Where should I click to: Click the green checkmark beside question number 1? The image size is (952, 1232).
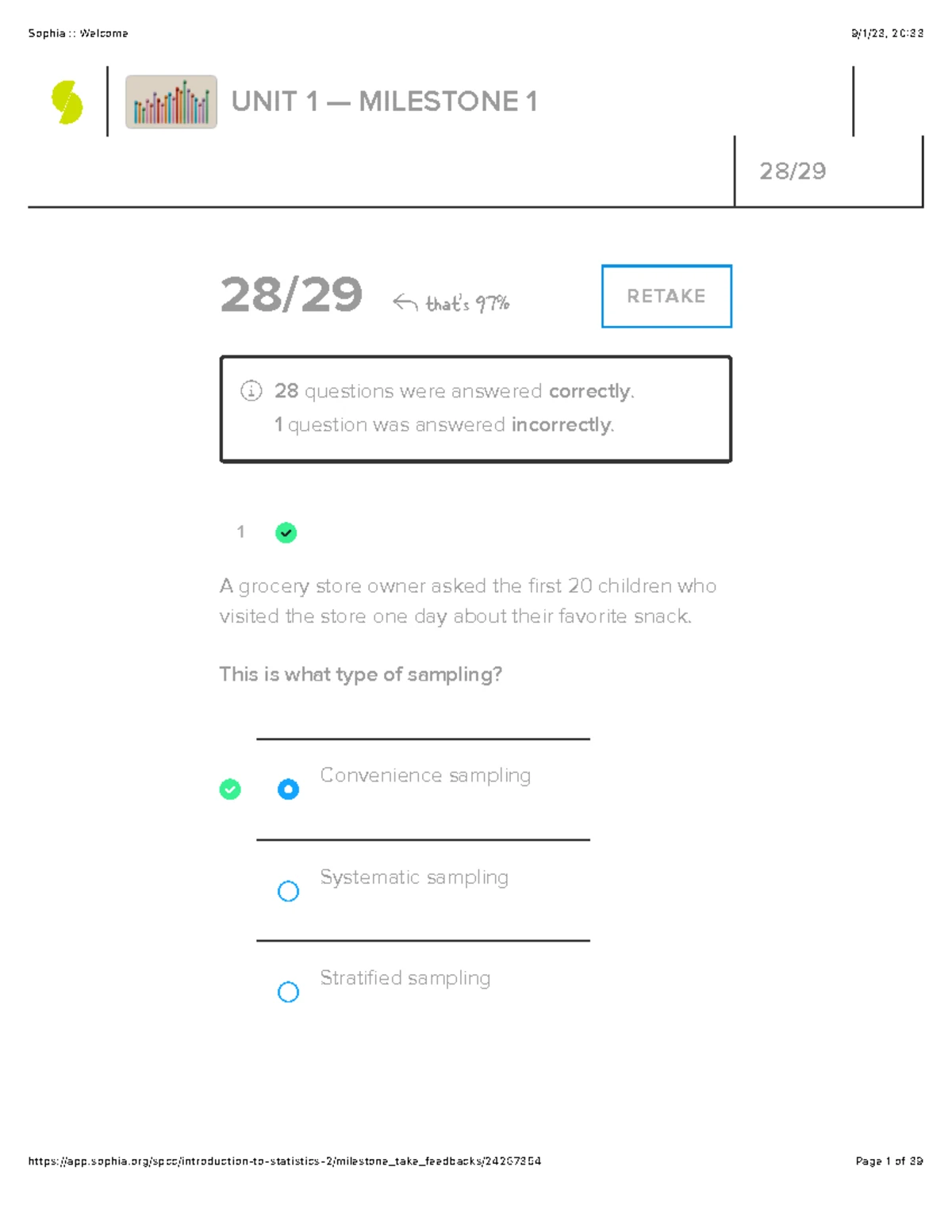coord(286,532)
